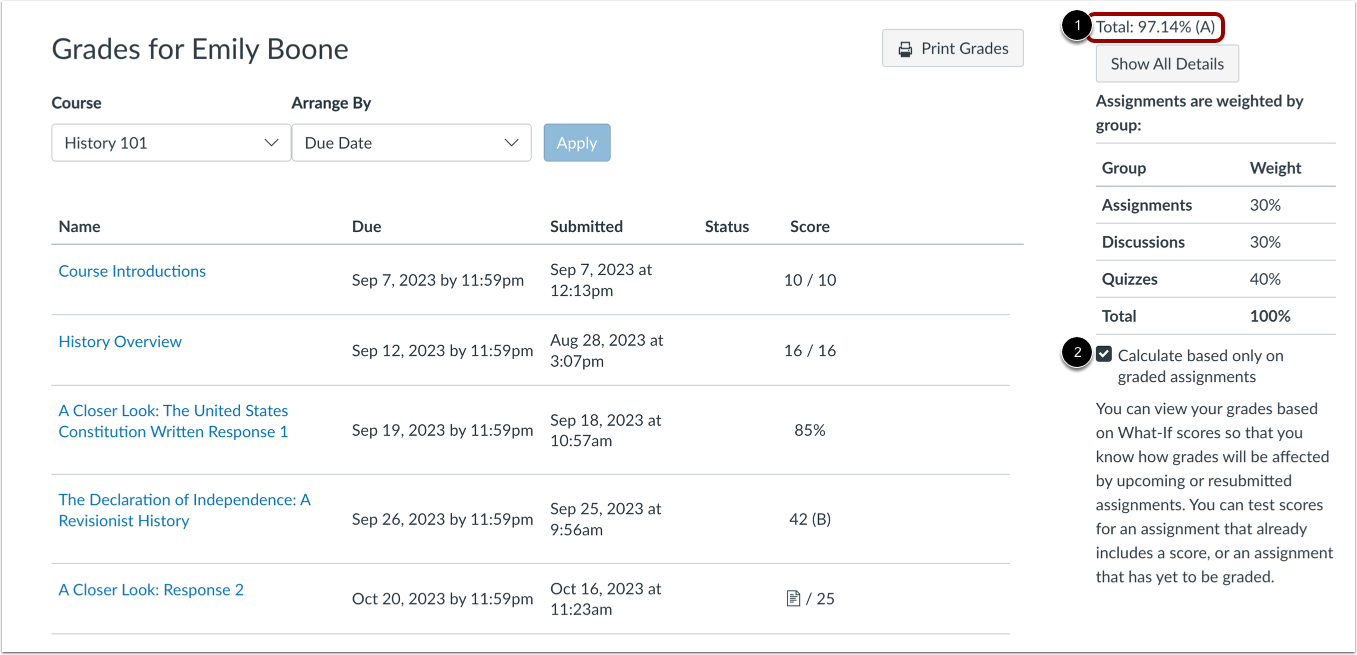Image resolution: width=1357 pixels, height=655 pixels.
Task: Open The Declaration of Independence assignment link
Action: click(185, 510)
